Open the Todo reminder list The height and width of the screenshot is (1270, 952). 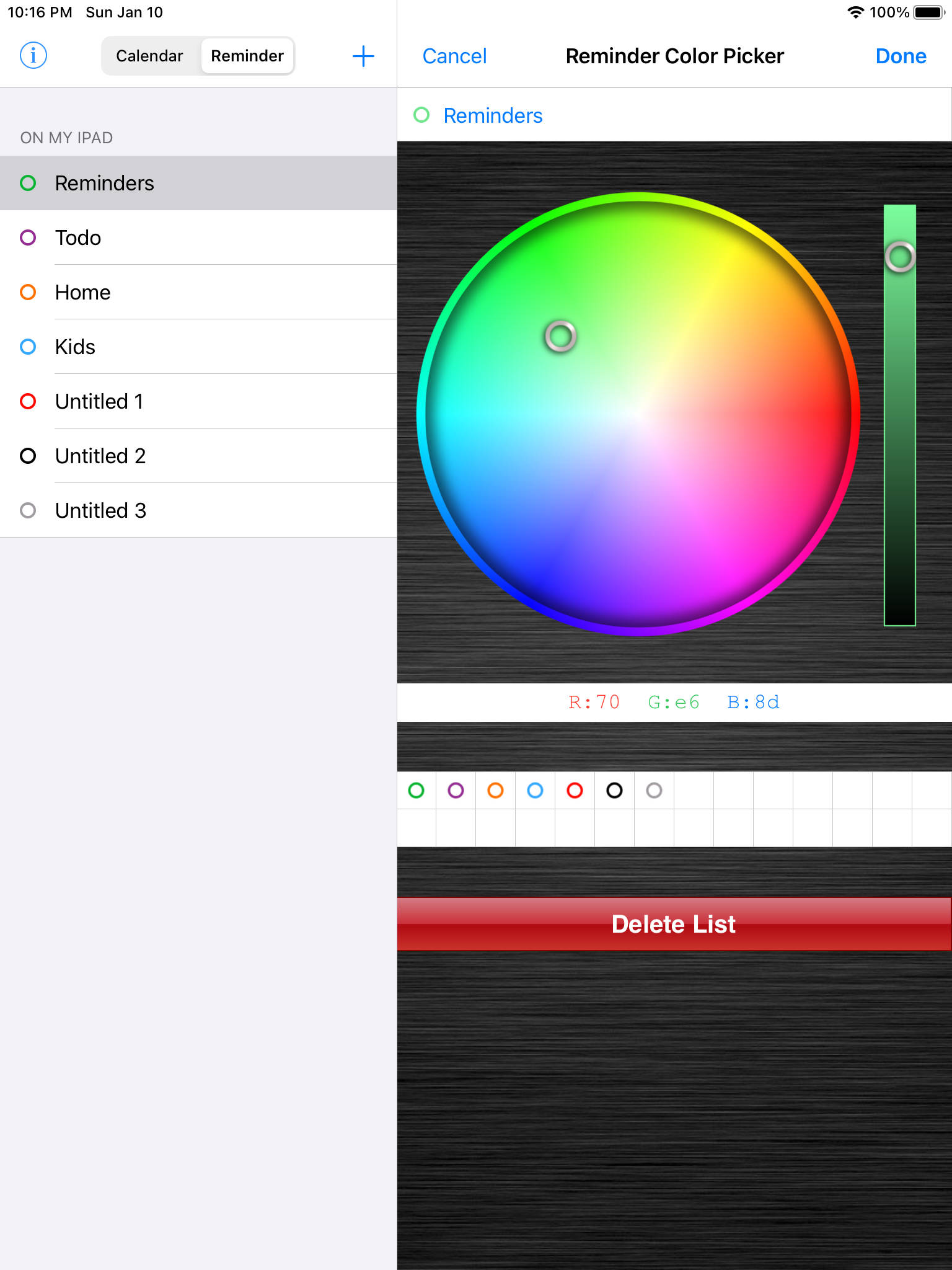click(198, 238)
